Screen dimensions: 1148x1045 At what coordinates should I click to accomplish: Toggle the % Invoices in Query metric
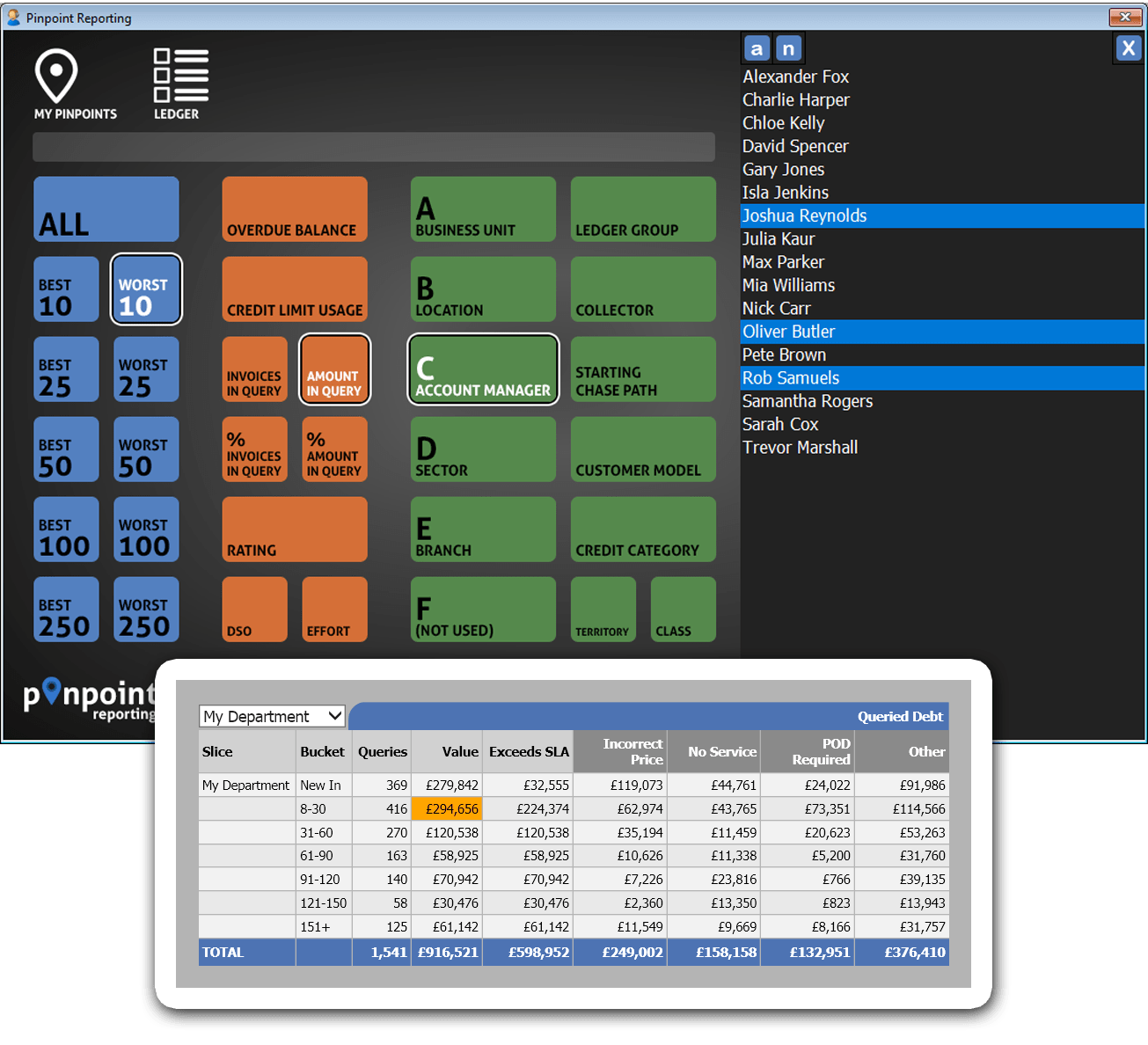[x=254, y=449]
